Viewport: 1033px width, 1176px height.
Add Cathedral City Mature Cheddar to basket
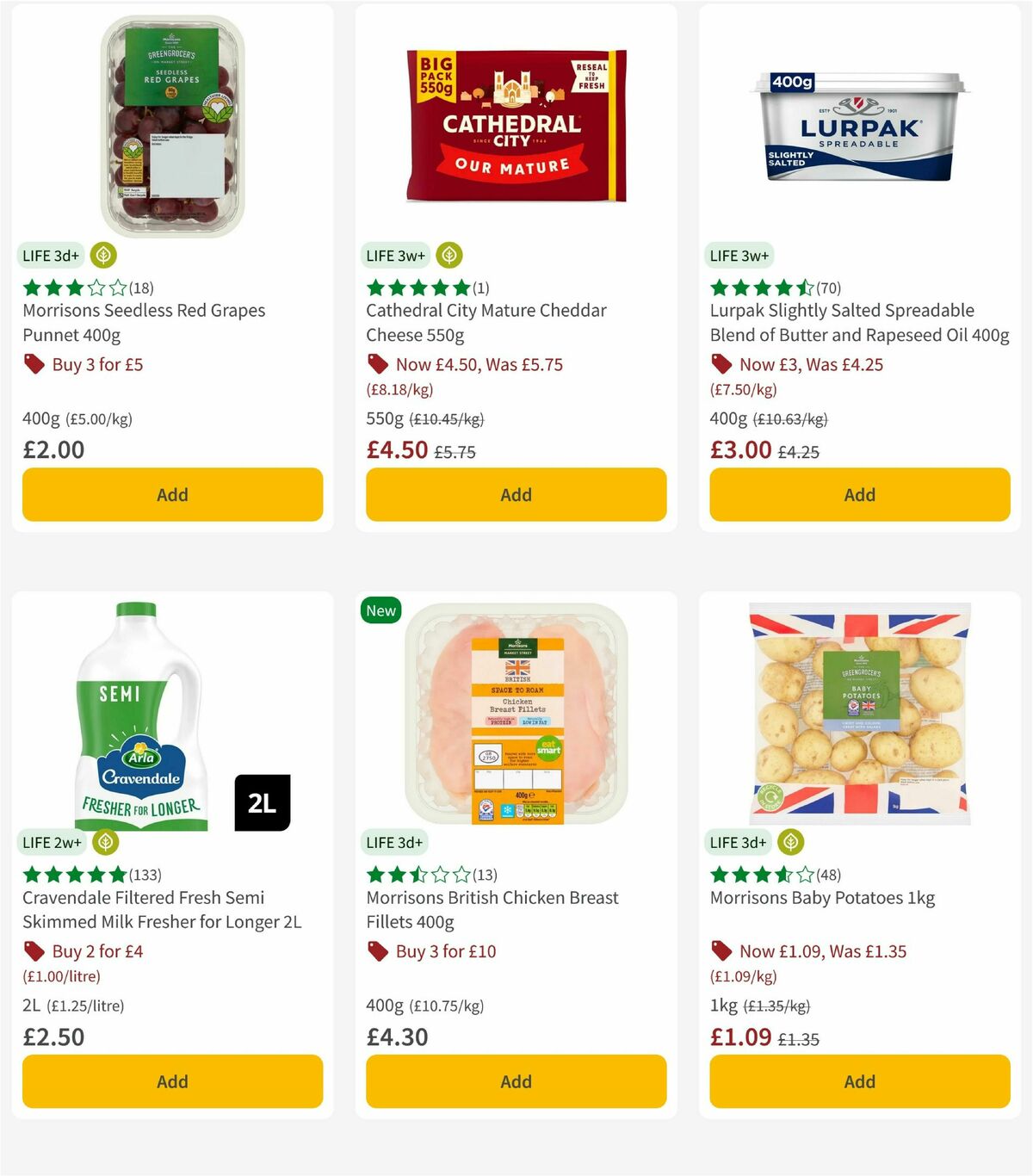click(x=515, y=495)
